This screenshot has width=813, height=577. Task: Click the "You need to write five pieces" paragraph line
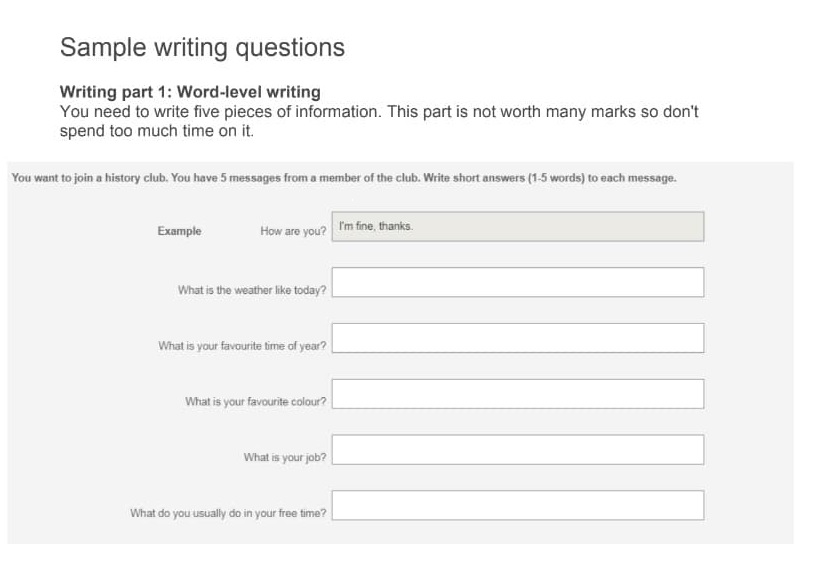click(379, 111)
